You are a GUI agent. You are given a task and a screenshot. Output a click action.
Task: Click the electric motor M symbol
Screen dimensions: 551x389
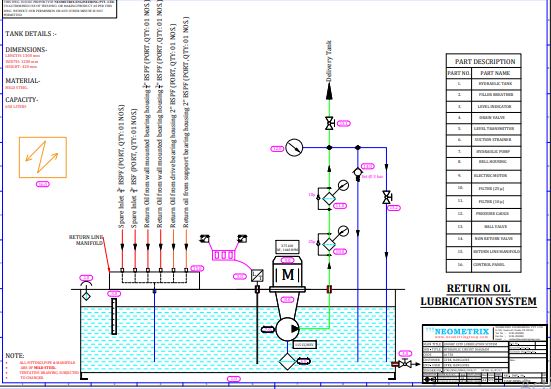(x=288, y=274)
